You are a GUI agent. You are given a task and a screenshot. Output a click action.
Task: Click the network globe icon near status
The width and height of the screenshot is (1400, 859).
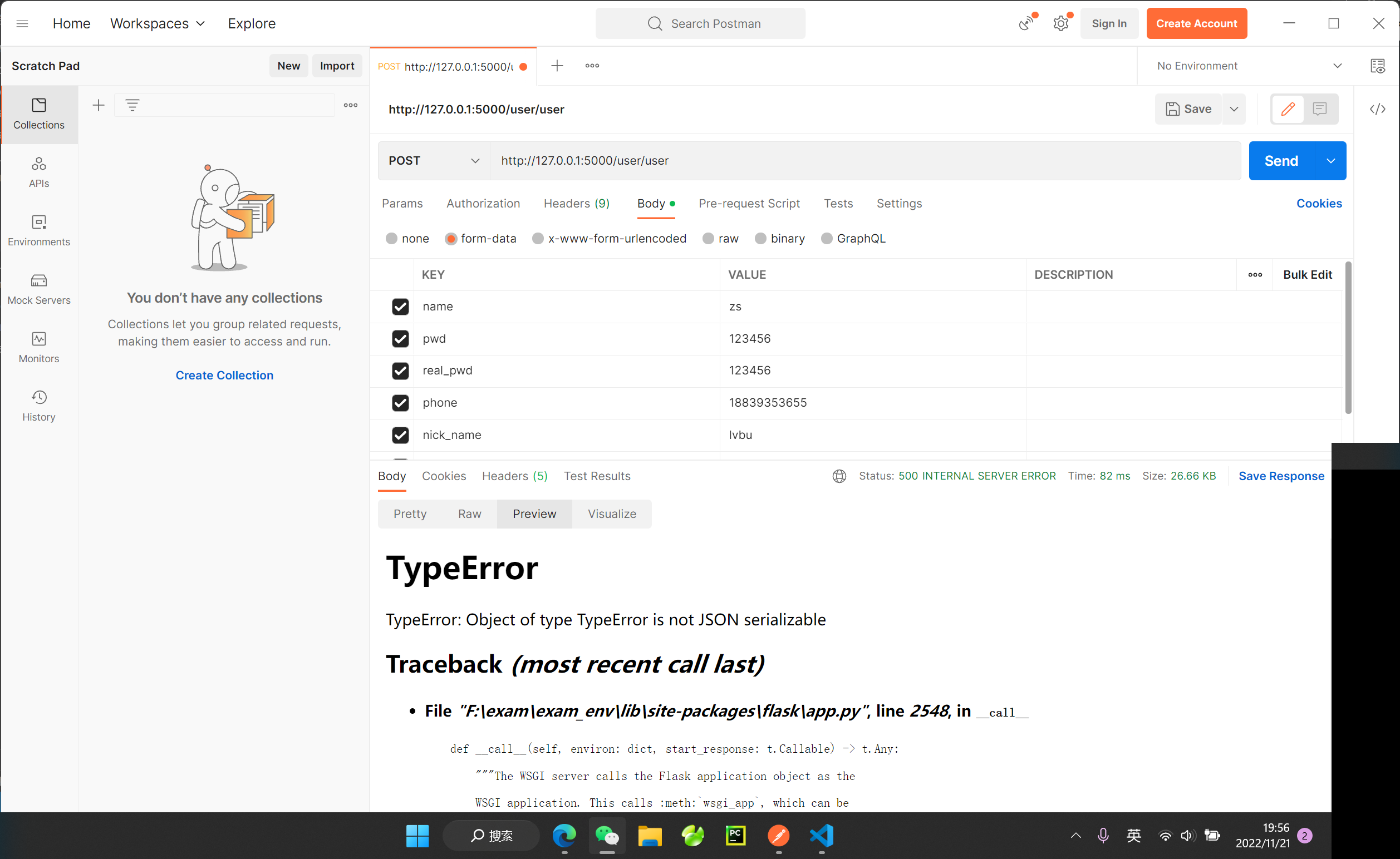[x=839, y=476]
